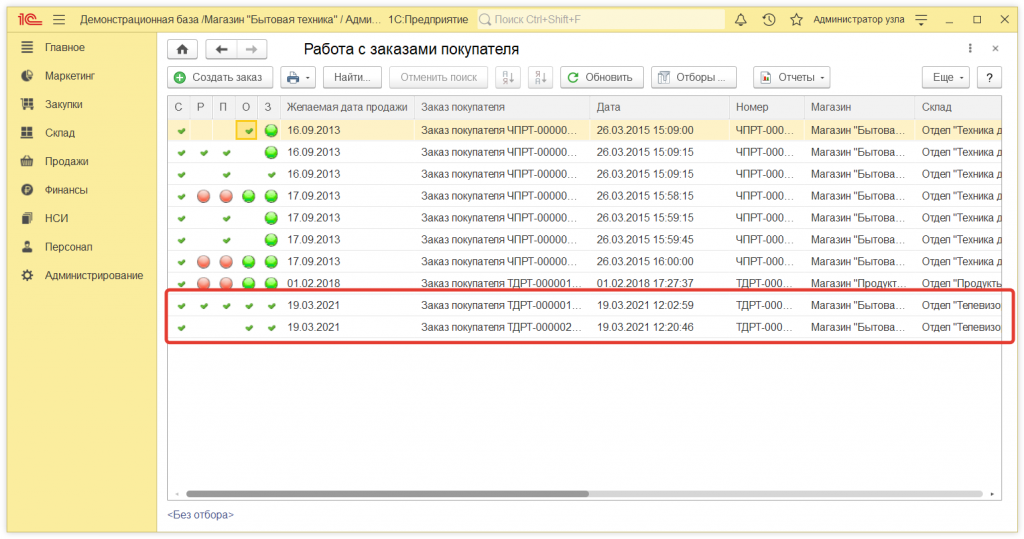Image resolution: width=1024 pixels, height=539 pixels.
Task: Toggle the highlighted check mark in first row's O column
Action: coord(247,130)
